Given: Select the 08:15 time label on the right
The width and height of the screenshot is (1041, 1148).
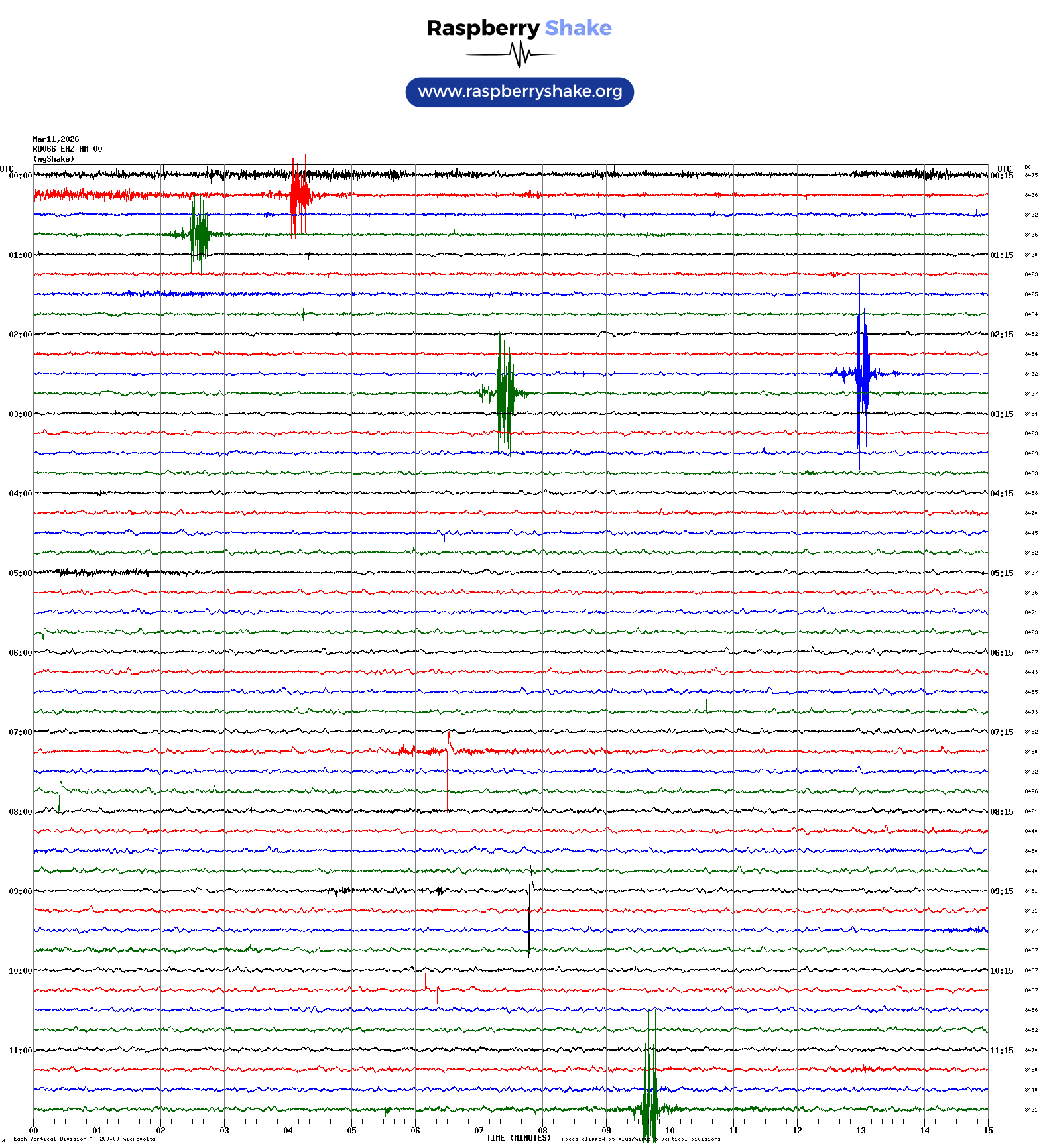Looking at the screenshot, I should coord(1001,812).
